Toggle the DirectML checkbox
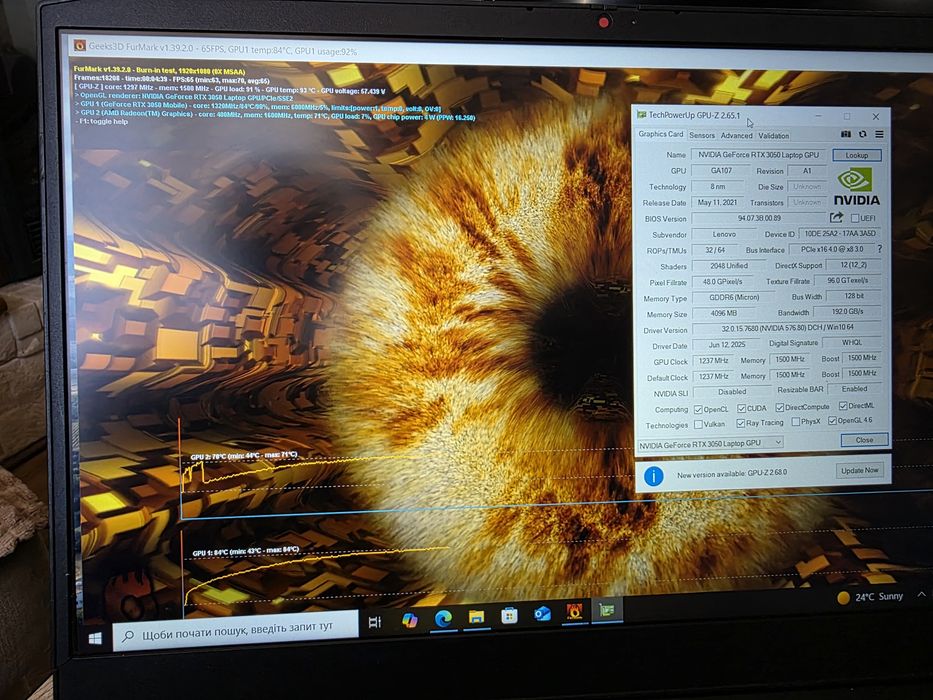The height and width of the screenshot is (700, 933). pyautogui.click(x=843, y=405)
